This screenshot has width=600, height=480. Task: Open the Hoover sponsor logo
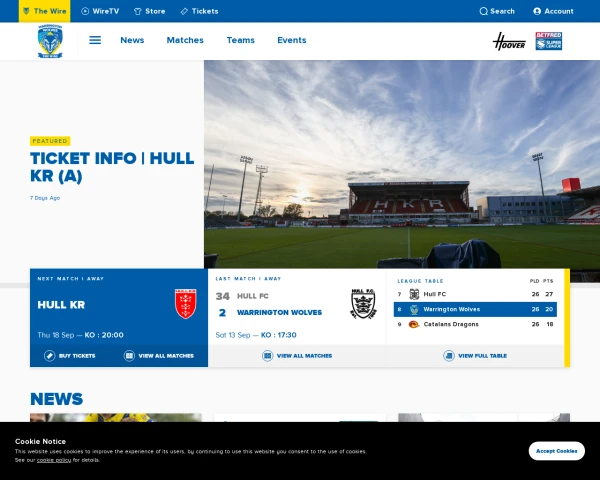click(509, 41)
